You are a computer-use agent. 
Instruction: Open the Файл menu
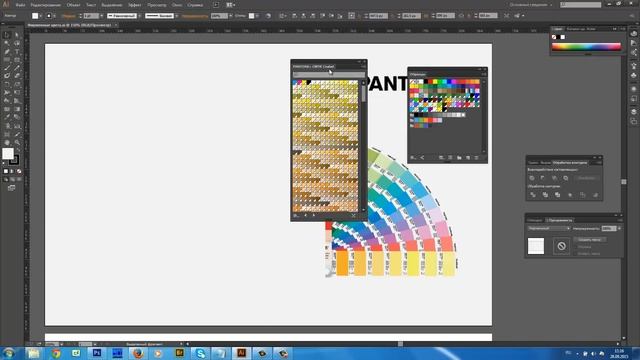tap(20, 5)
